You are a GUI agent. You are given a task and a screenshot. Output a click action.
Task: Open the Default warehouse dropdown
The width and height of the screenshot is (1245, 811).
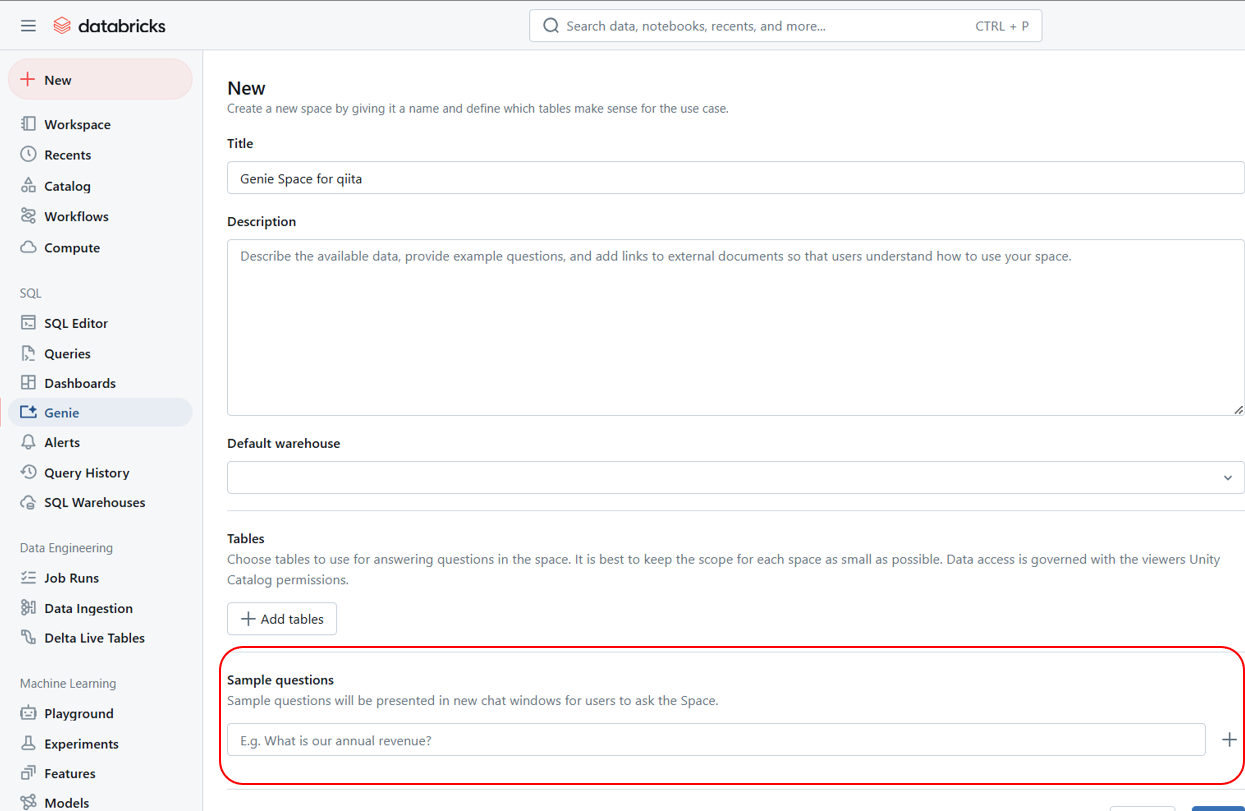735,477
